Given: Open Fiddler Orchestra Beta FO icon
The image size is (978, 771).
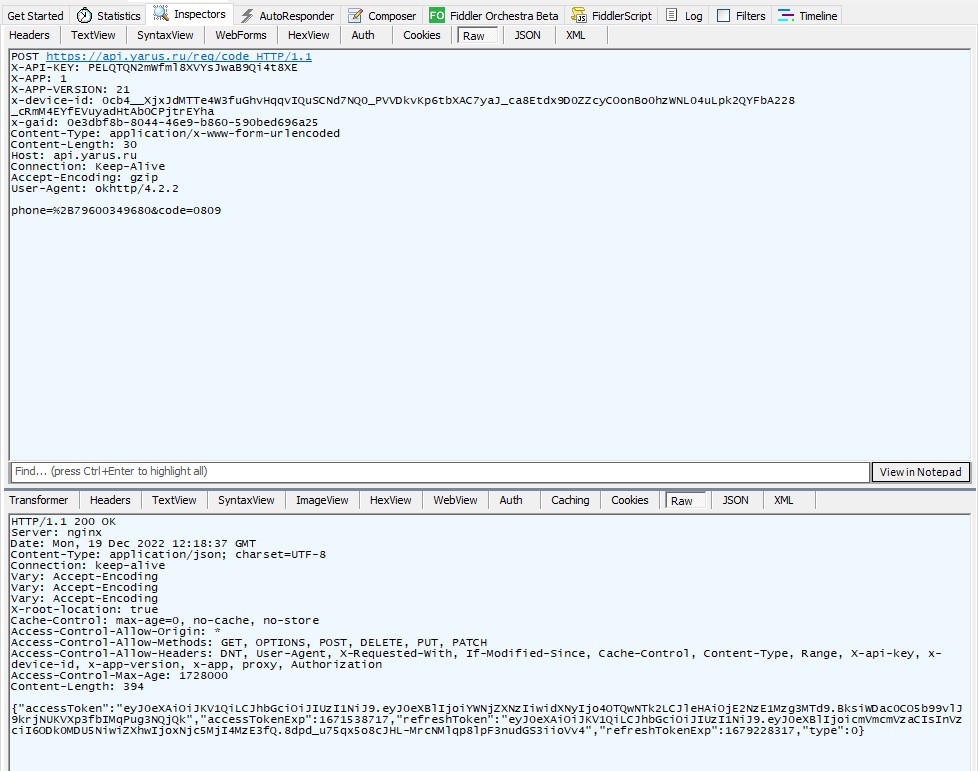Looking at the screenshot, I should [437, 16].
